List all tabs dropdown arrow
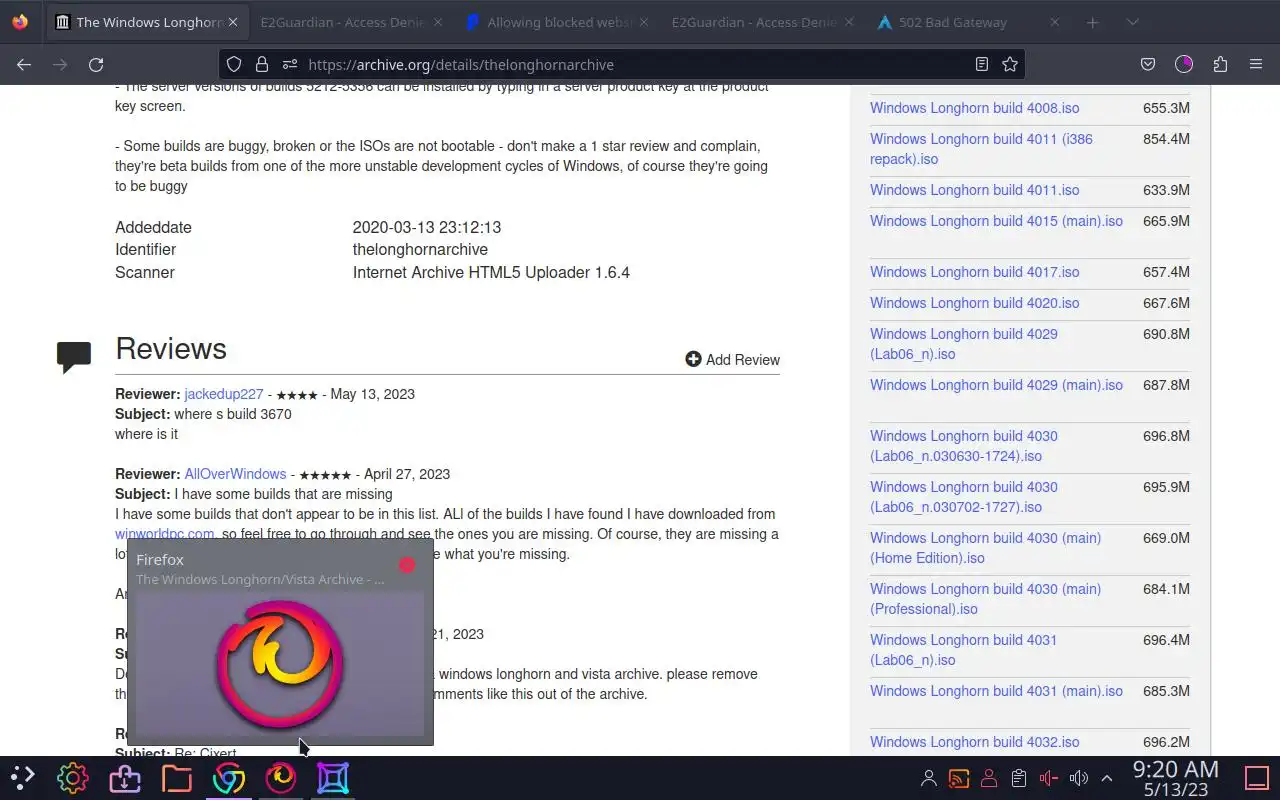This screenshot has width=1280, height=800. (x=1133, y=22)
